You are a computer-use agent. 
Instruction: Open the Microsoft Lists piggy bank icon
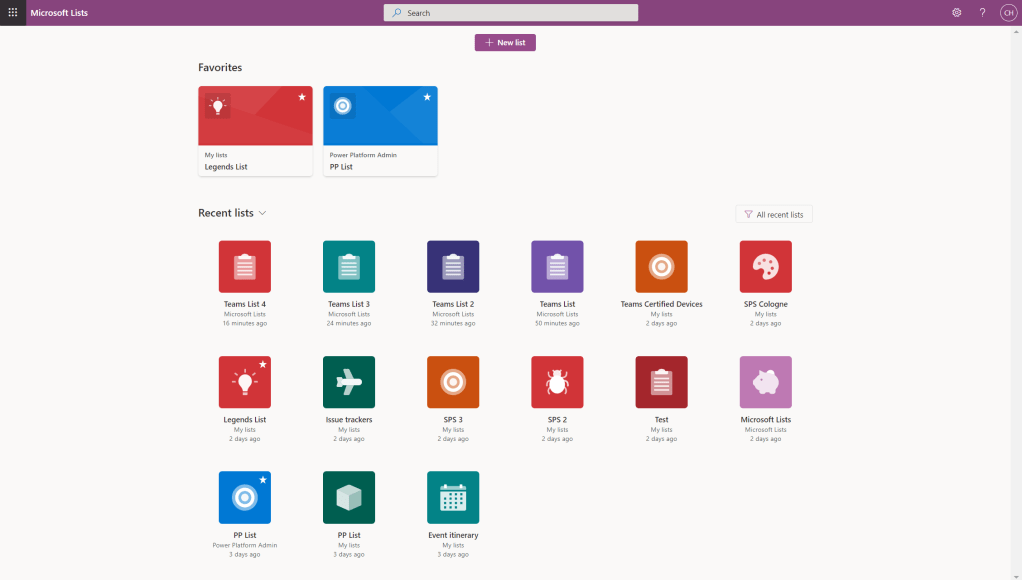tap(765, 382)
